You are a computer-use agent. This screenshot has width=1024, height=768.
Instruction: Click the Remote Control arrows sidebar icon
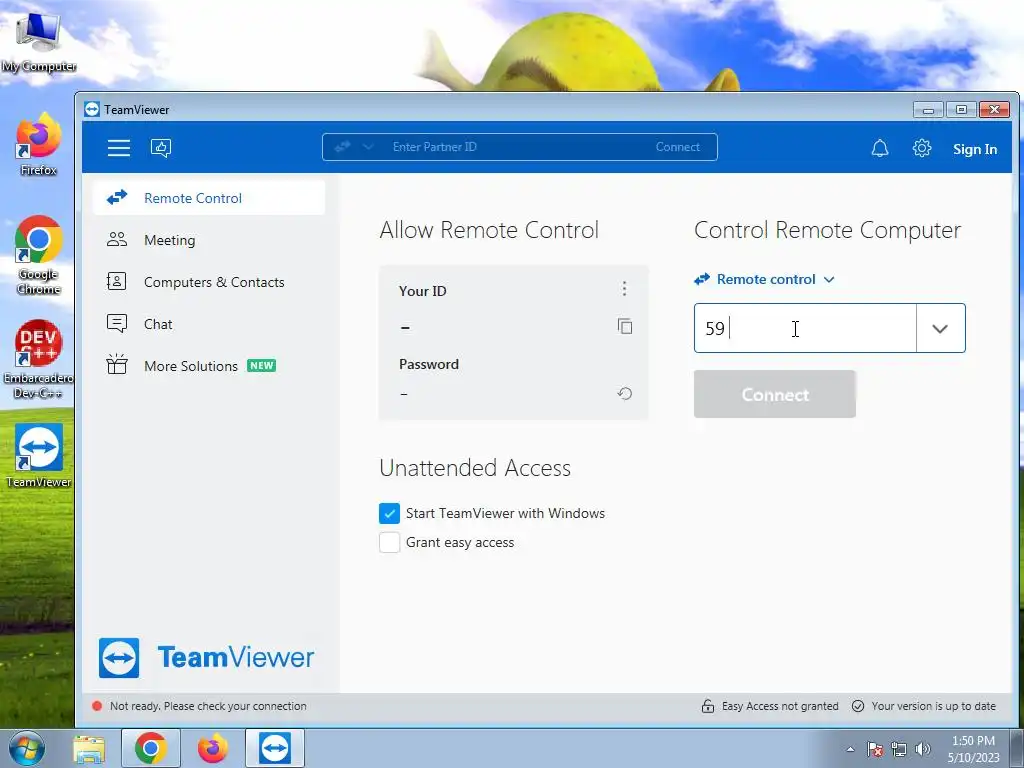(117, 197)
